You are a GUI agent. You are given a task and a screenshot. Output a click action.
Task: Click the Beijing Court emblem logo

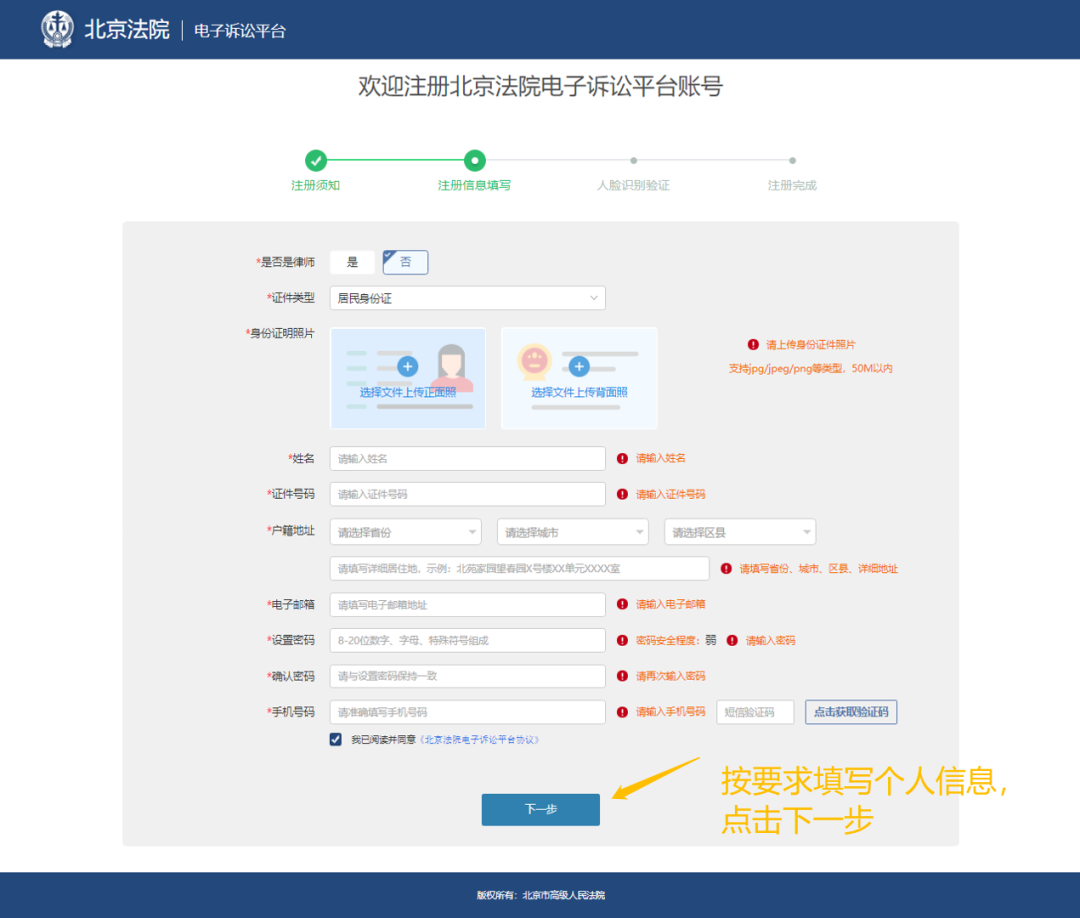coord(57,29)
